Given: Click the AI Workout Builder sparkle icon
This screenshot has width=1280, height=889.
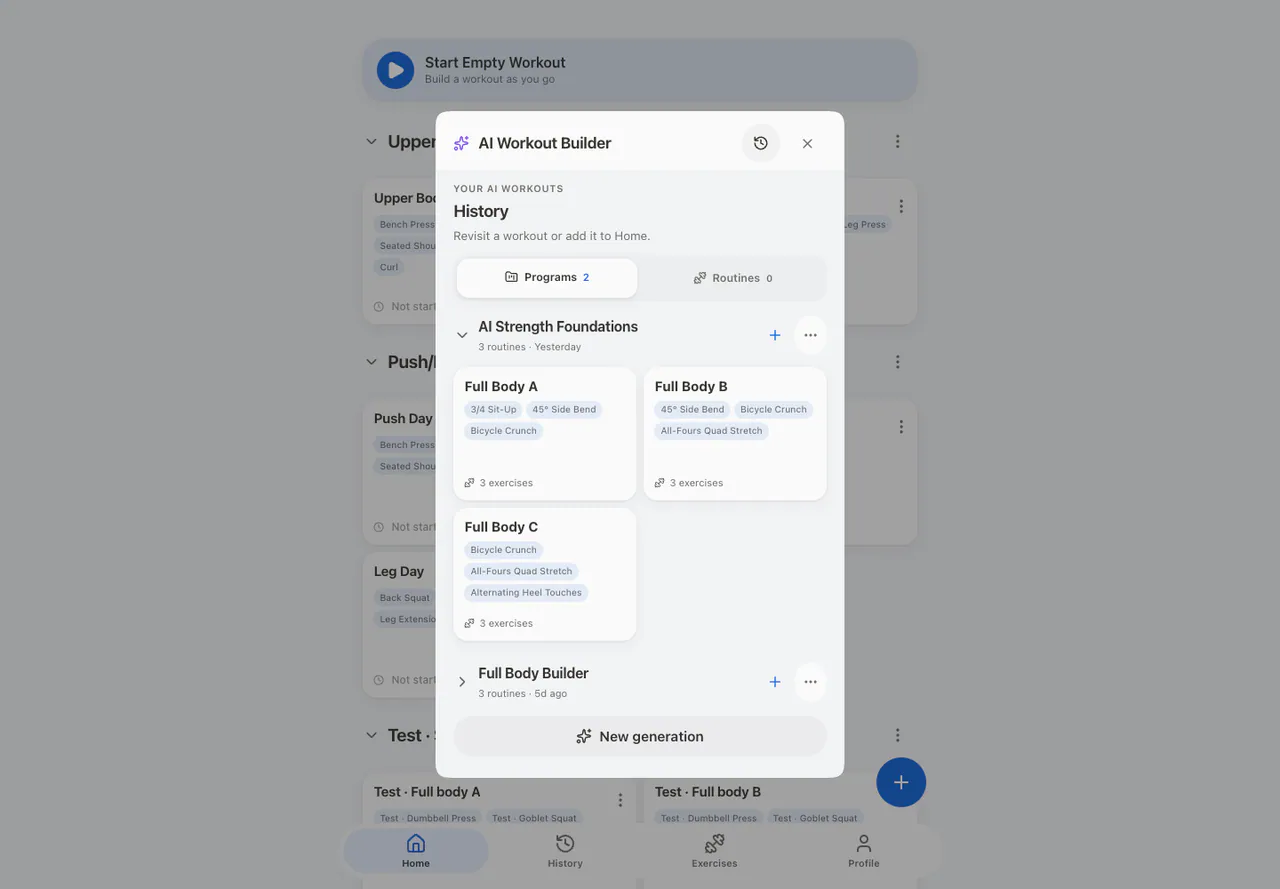Looking at the screenshot, I should [x=461, y=143].
